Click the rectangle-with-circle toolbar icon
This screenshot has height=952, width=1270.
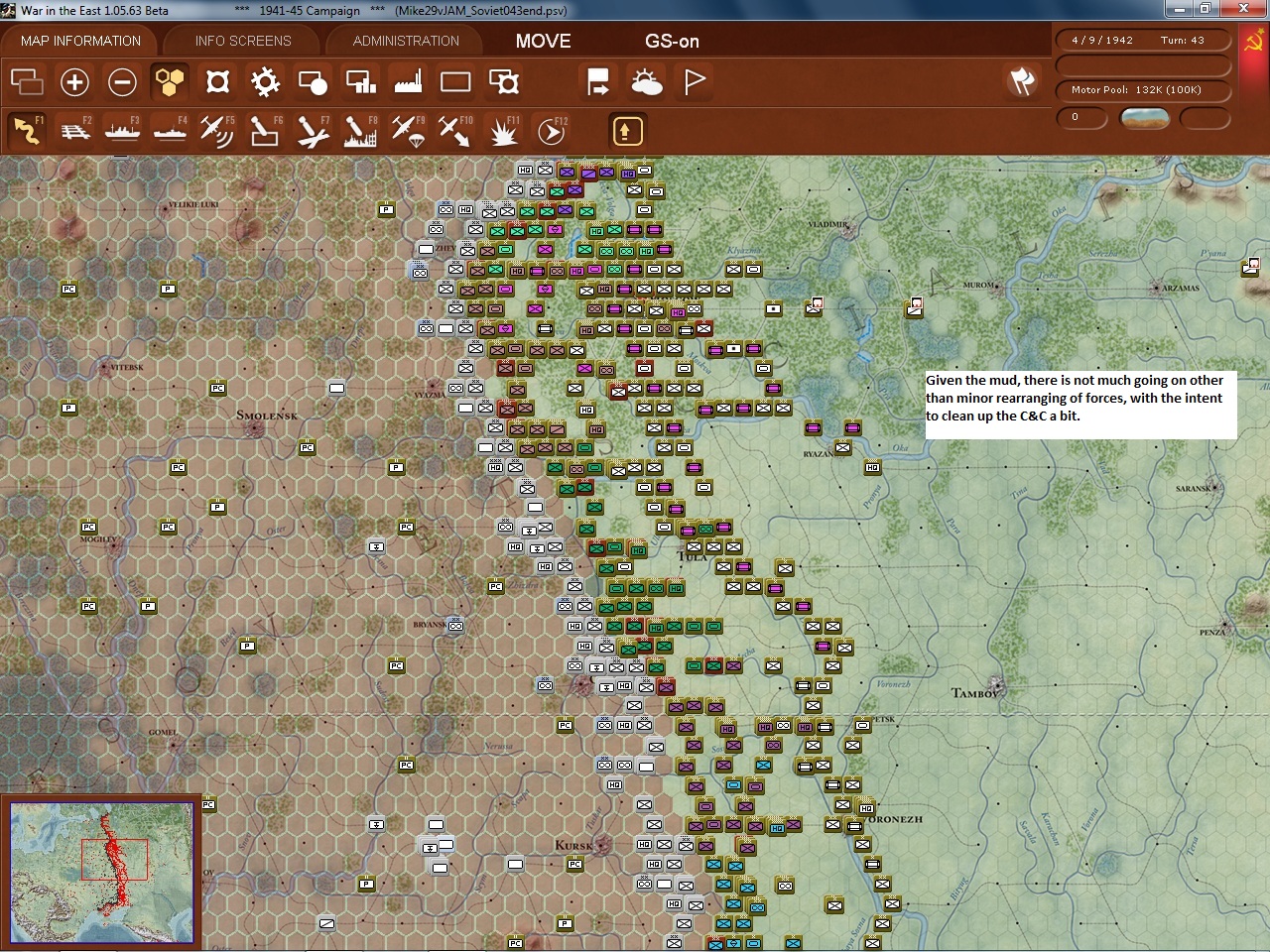tap(313, 82)
